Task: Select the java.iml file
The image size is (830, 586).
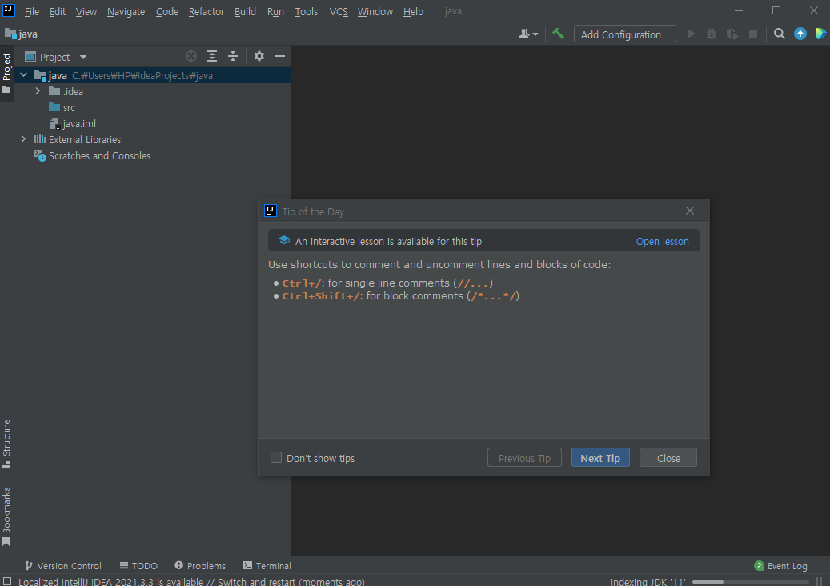Action: pos(73,123)
